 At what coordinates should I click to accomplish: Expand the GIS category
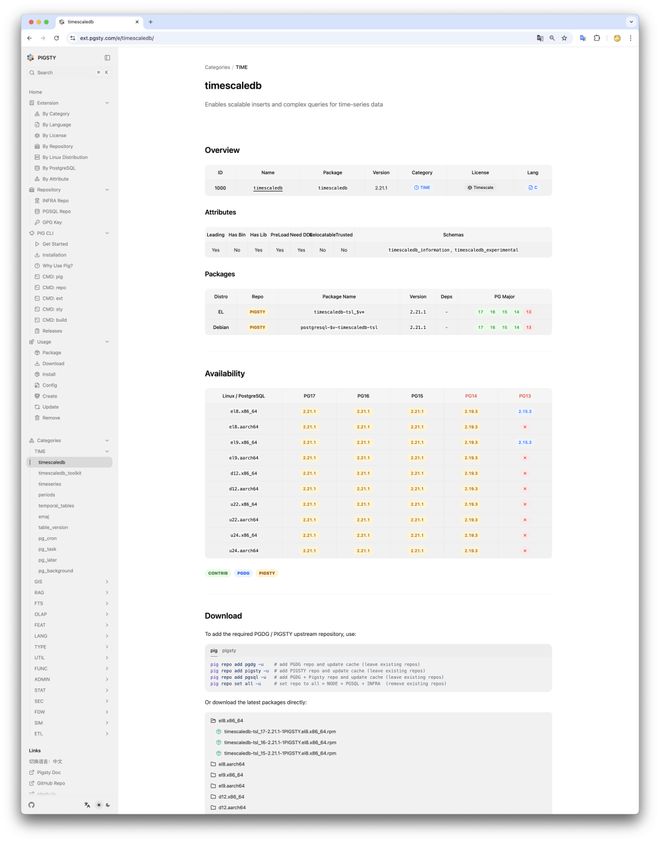[x=107, y=582]
